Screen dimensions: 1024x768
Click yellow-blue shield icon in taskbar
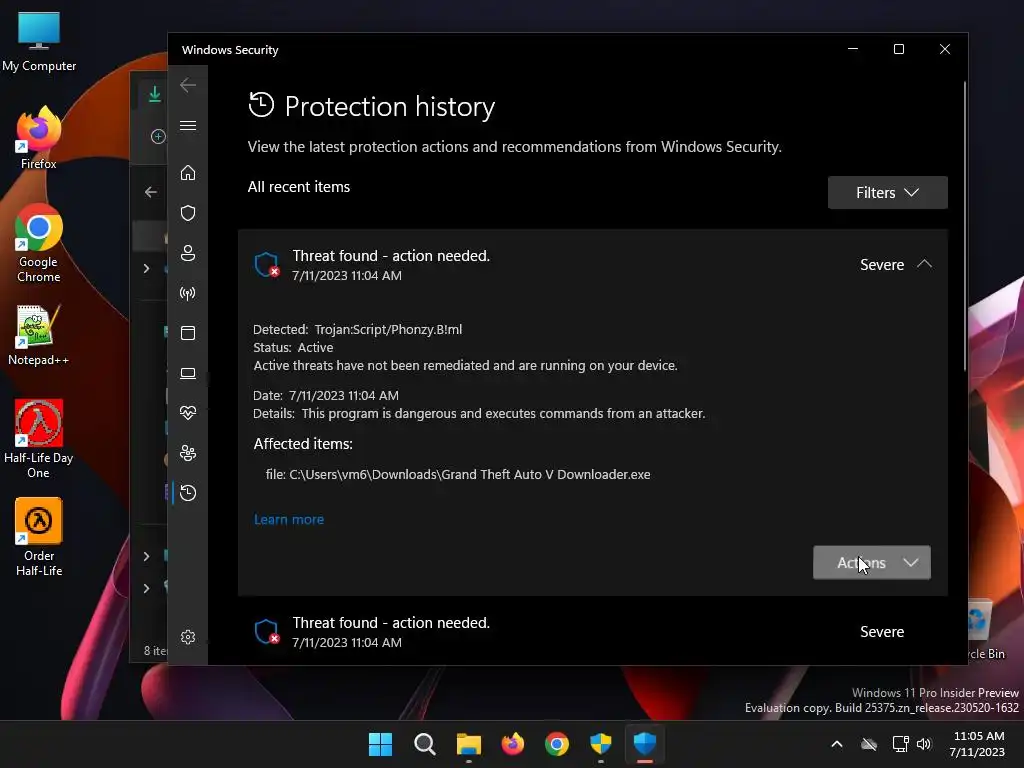(x=601, y=744)
